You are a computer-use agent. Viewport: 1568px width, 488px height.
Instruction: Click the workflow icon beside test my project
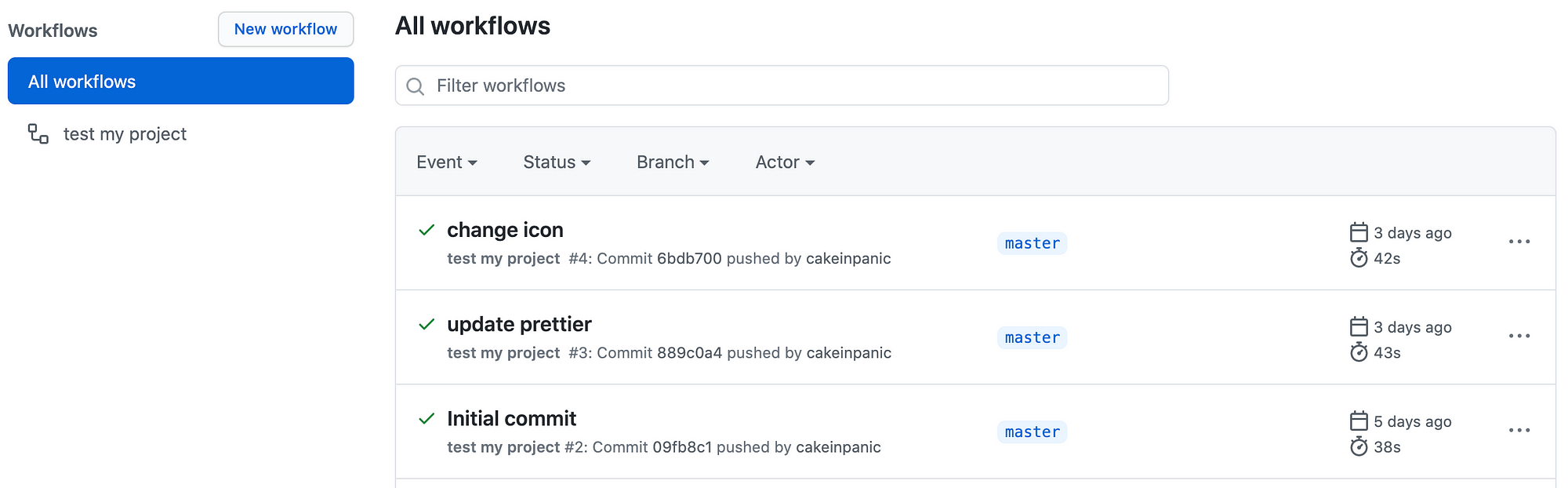pos(38,133)
